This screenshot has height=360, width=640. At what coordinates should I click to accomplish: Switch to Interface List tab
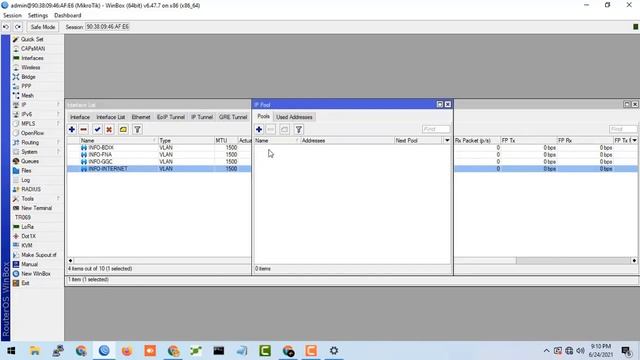point(111,117)
